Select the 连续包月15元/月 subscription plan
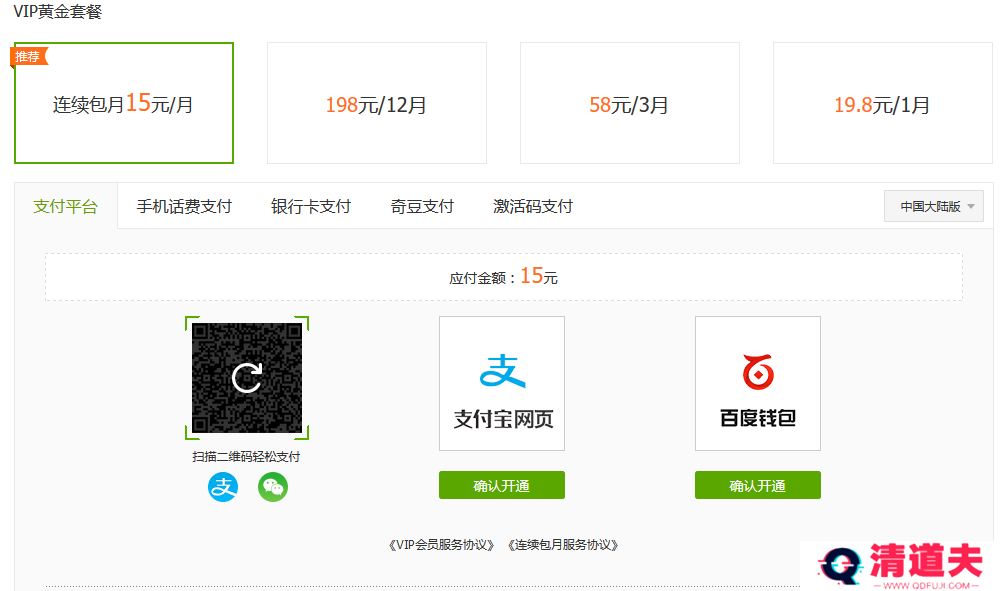This screenshot has height=591, width=1000. pyautogui.click(x=123, y=103)
